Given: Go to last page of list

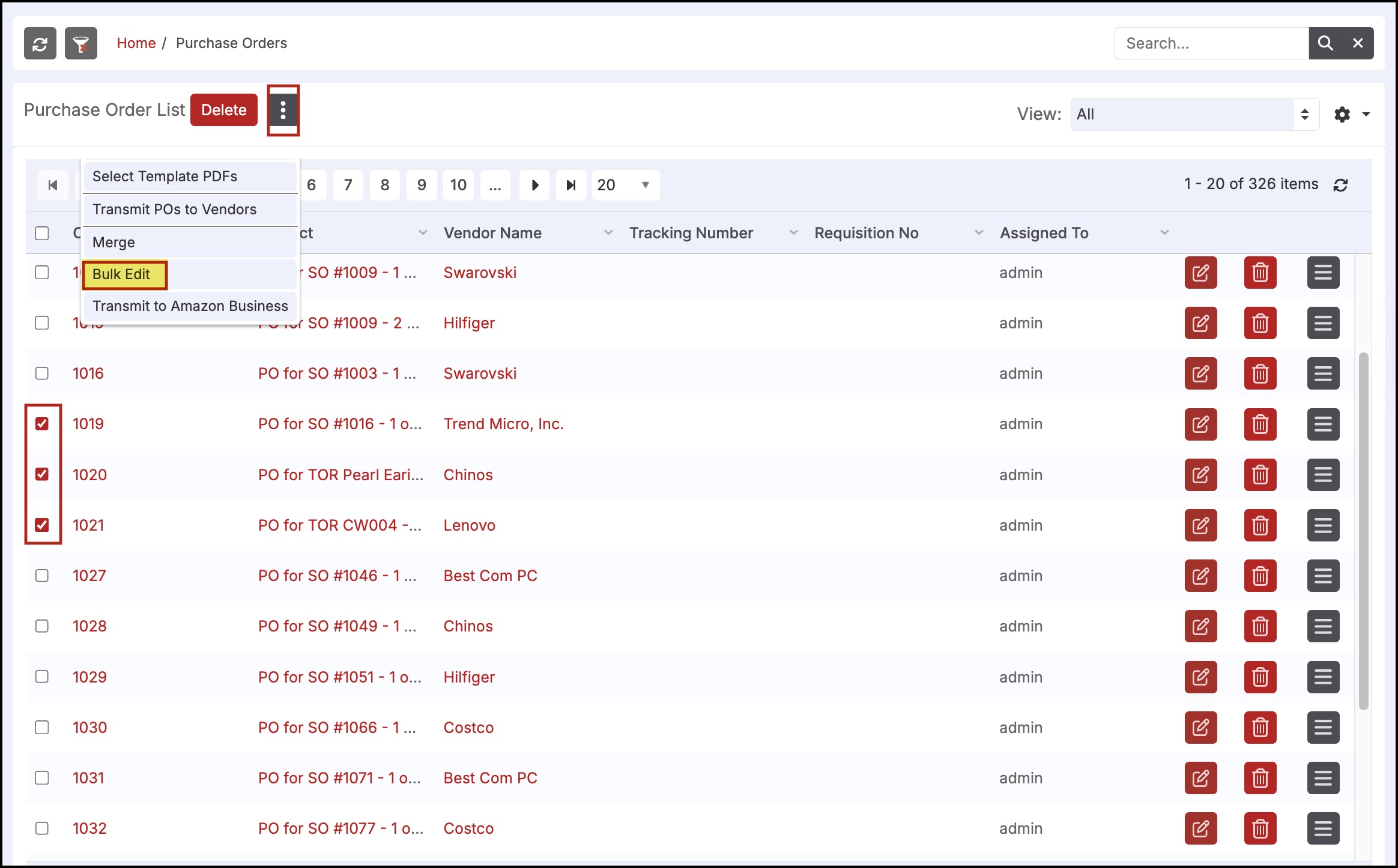Looking at the screenshot, I should 571,185.
